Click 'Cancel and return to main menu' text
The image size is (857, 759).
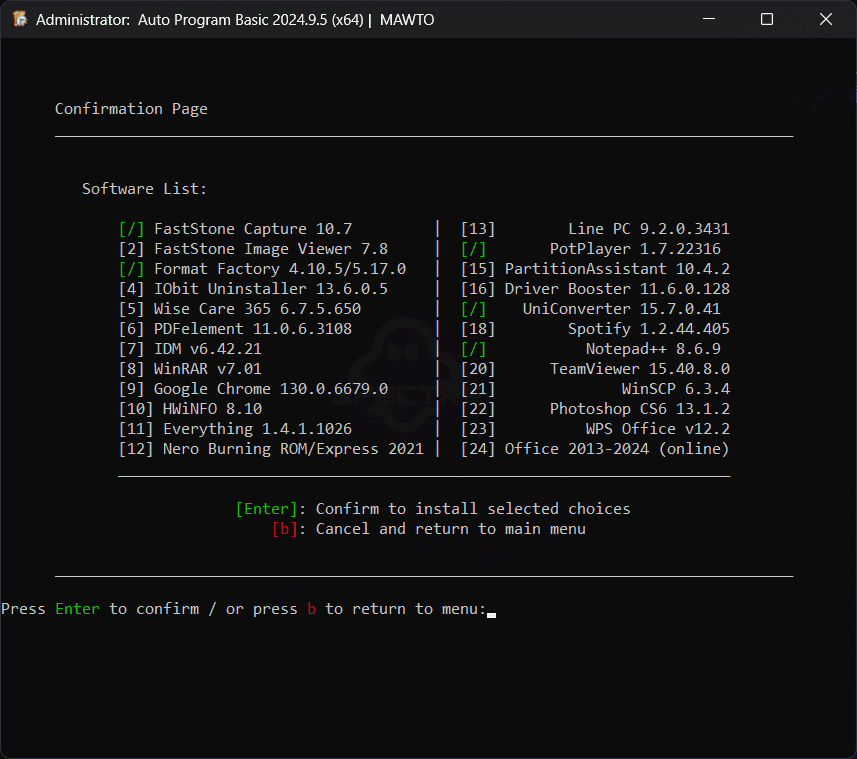pyautogui.click(x=451, y=529)
